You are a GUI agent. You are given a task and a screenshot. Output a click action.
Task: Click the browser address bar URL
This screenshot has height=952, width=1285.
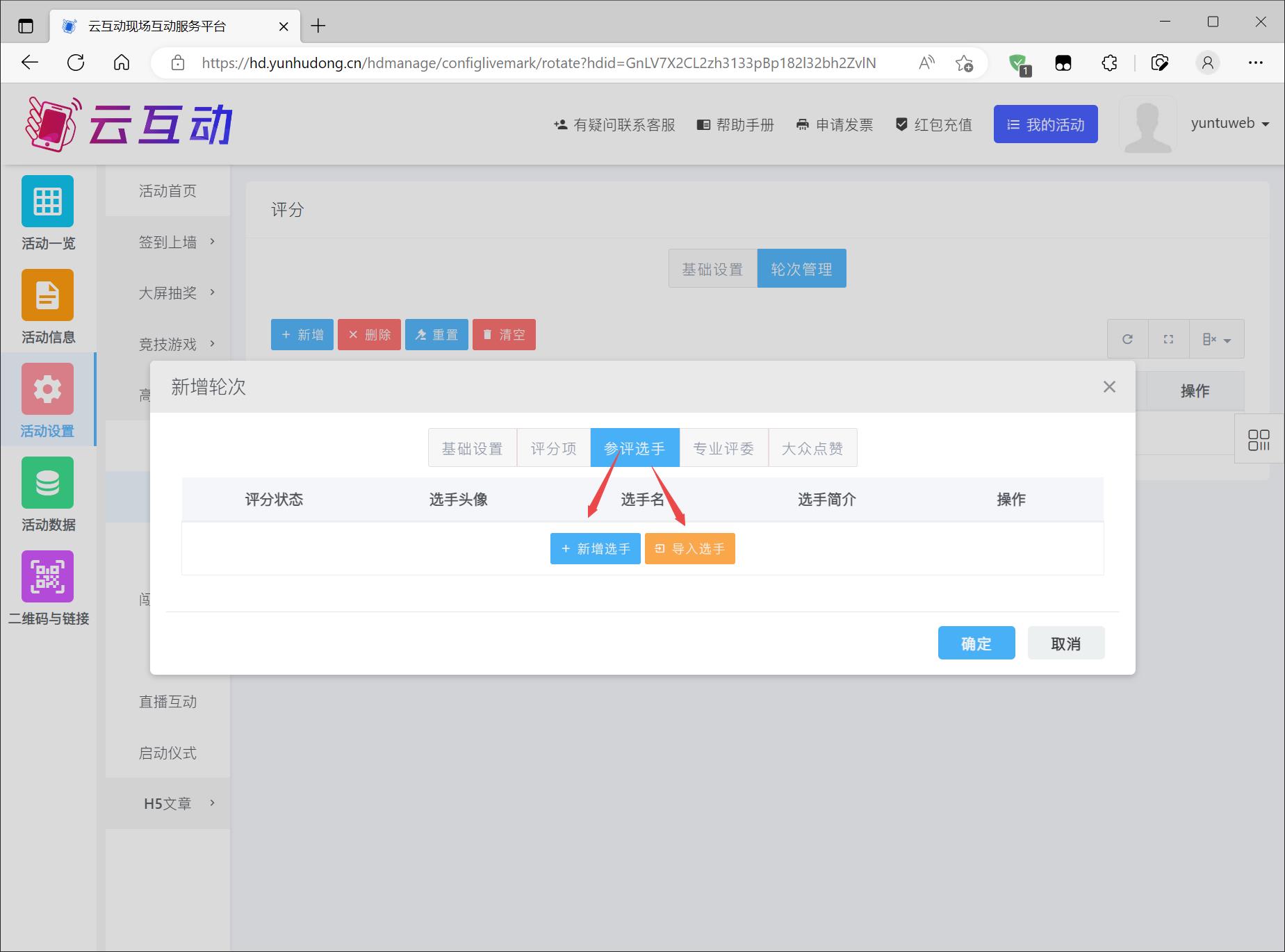click(x=539, y=63)
